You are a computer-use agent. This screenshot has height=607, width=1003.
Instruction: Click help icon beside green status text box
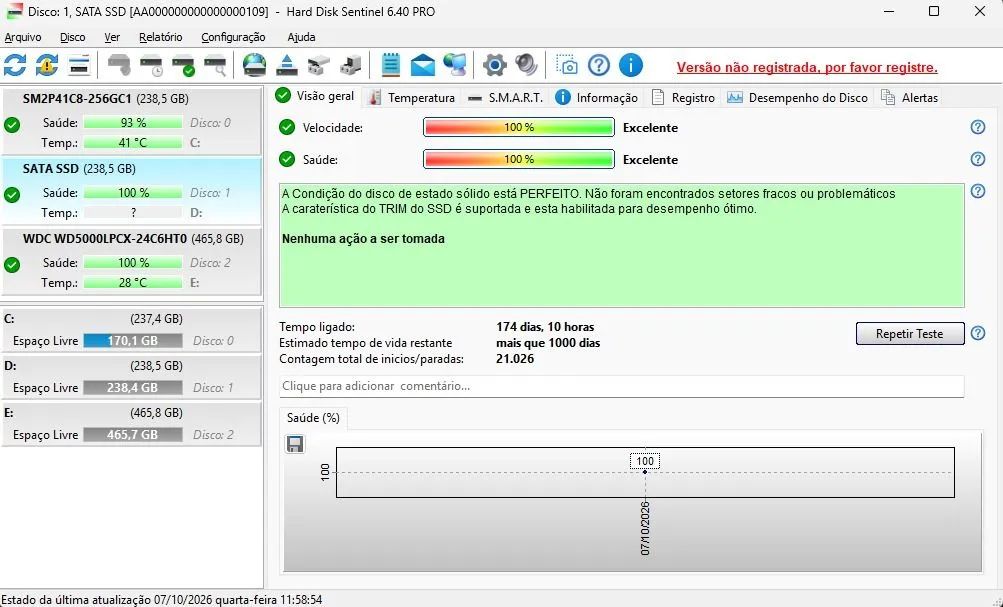click(977, 191)
